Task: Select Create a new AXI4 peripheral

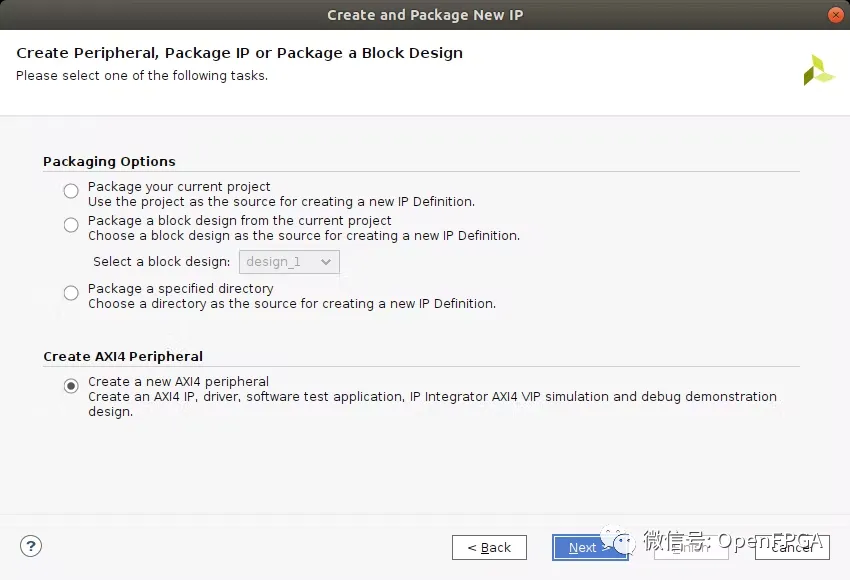Action: coord(71,386)
